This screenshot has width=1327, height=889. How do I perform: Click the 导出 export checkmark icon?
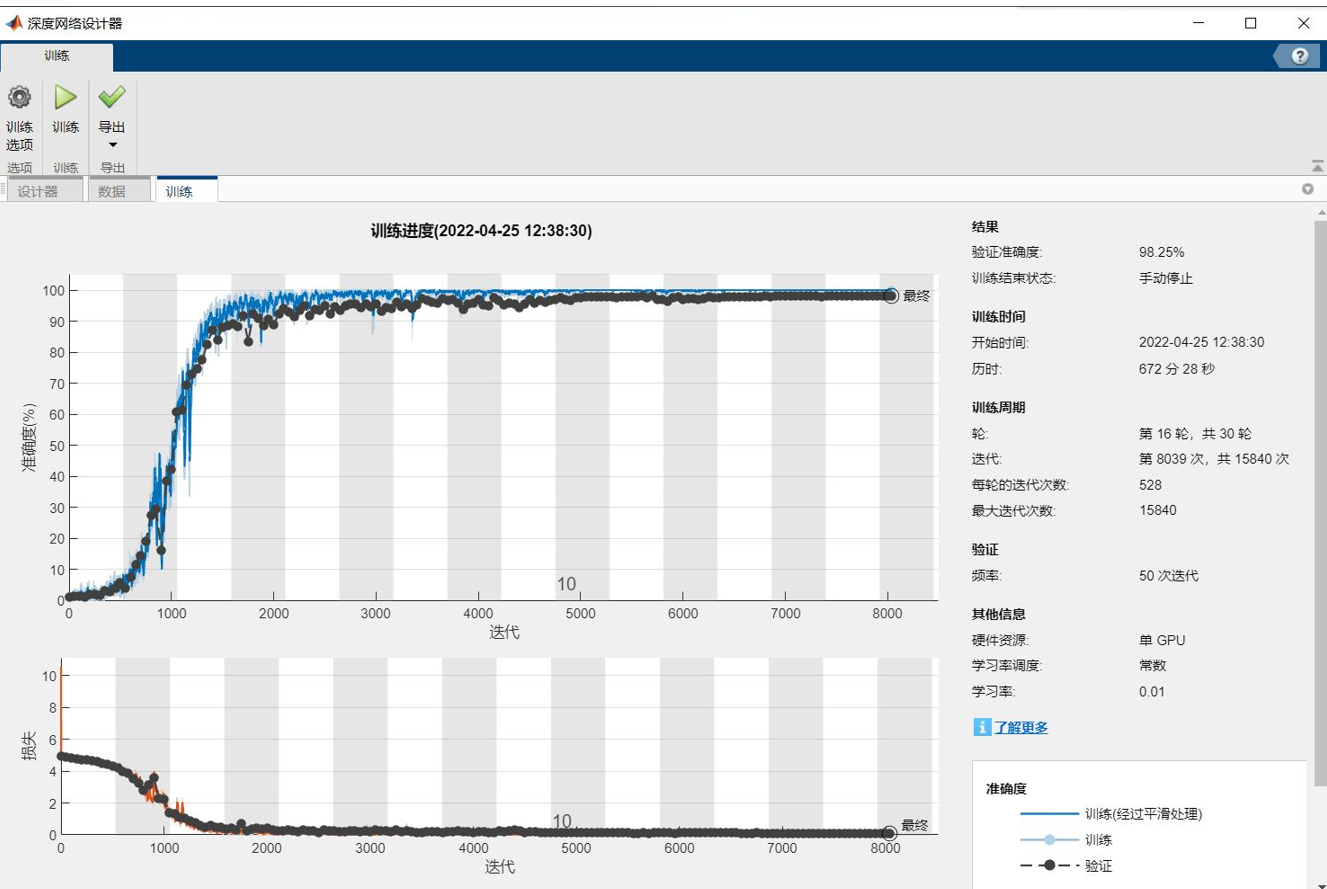pyautogui.click(x=112, y=97)
